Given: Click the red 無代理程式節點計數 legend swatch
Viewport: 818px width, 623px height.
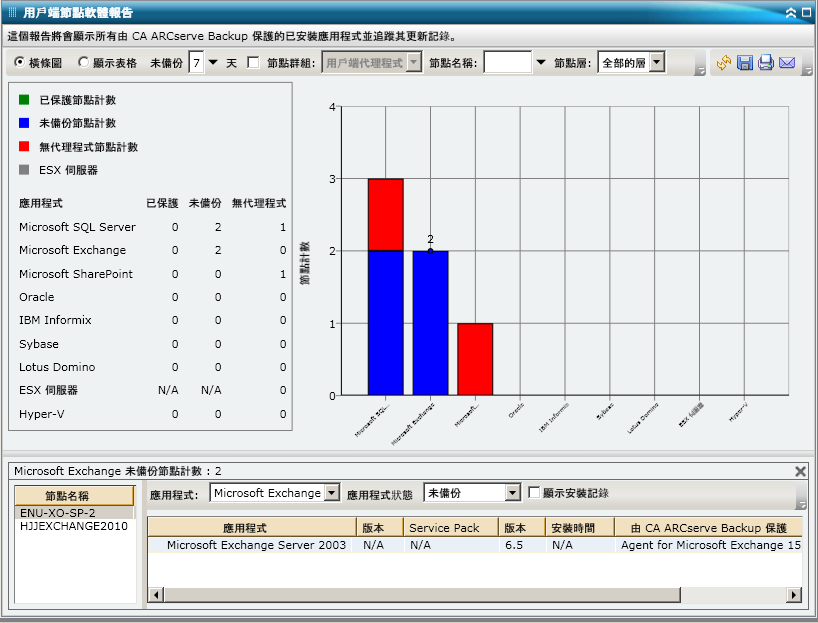Looking at the screenshot, I should (x=24, y=146).
